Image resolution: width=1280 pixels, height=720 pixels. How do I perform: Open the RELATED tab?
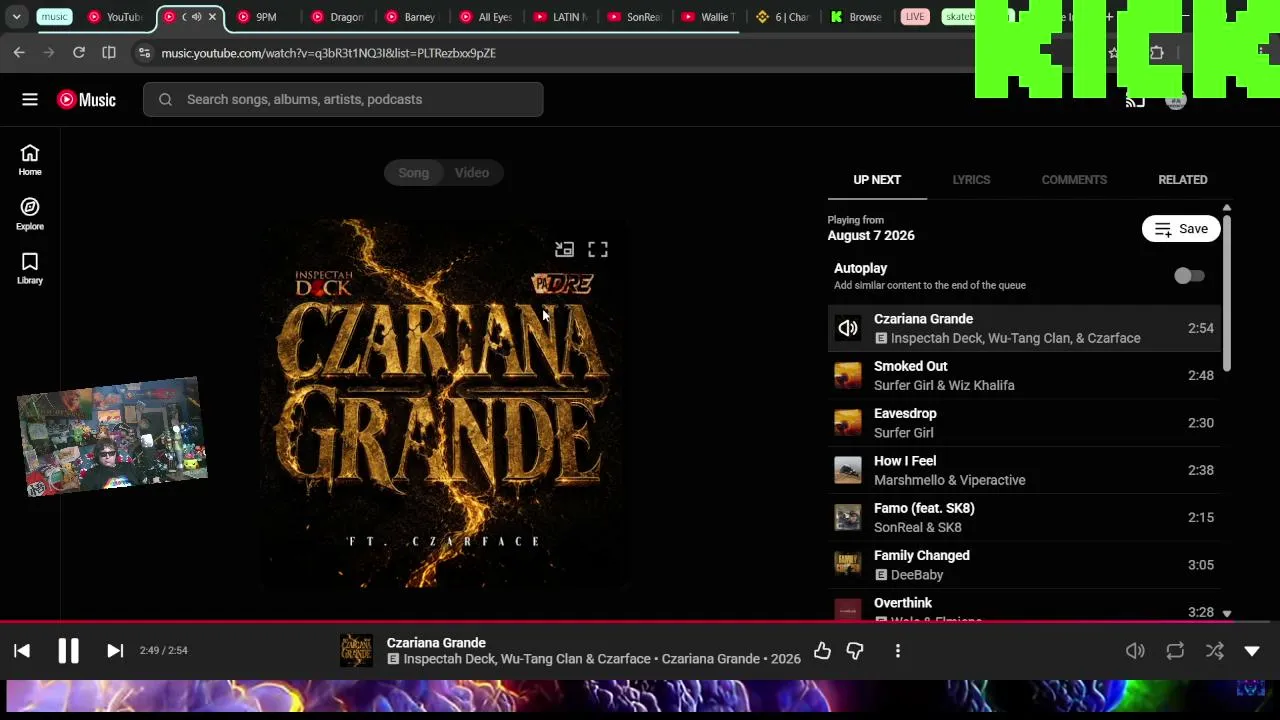pyautogui.click(x=1183, y=180)
